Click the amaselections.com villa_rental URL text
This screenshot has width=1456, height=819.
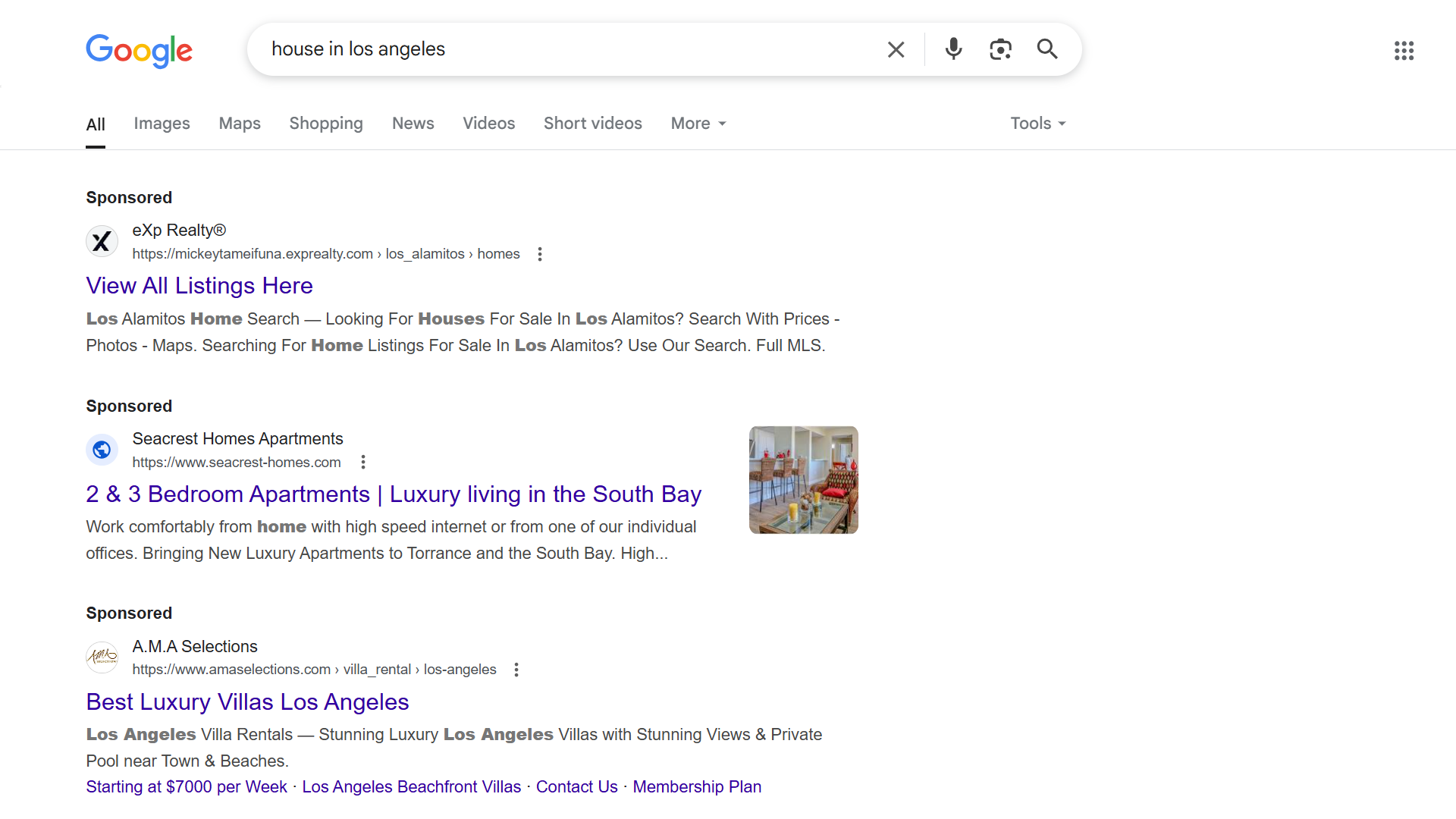point(314,670)
